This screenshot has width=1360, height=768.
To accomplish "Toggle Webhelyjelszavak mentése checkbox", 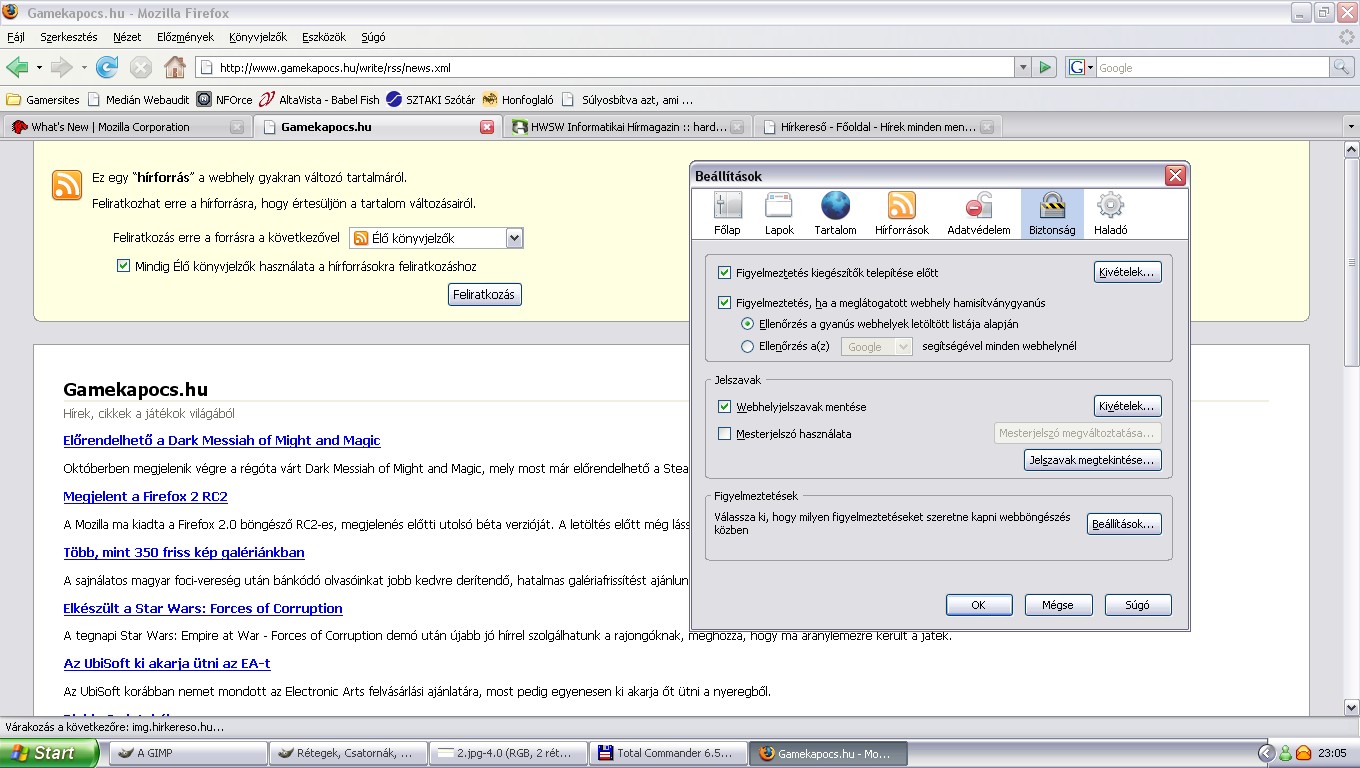I will (725, 407).
